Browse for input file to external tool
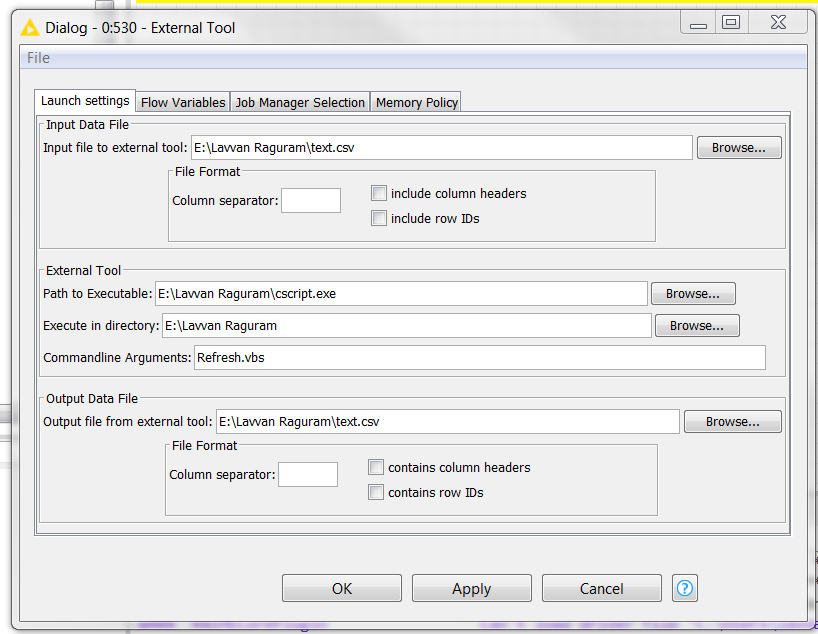 739,148
